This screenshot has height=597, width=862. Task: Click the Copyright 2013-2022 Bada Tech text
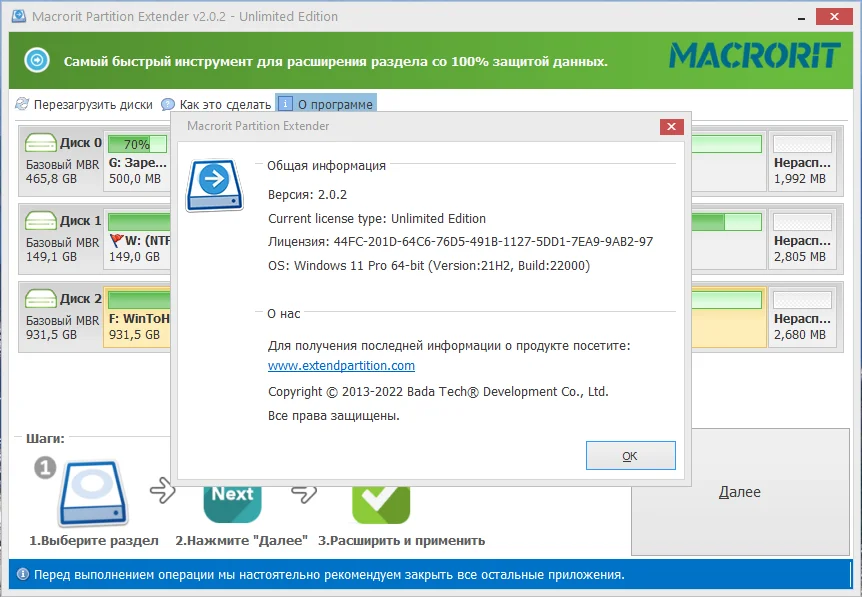(438, 391)
